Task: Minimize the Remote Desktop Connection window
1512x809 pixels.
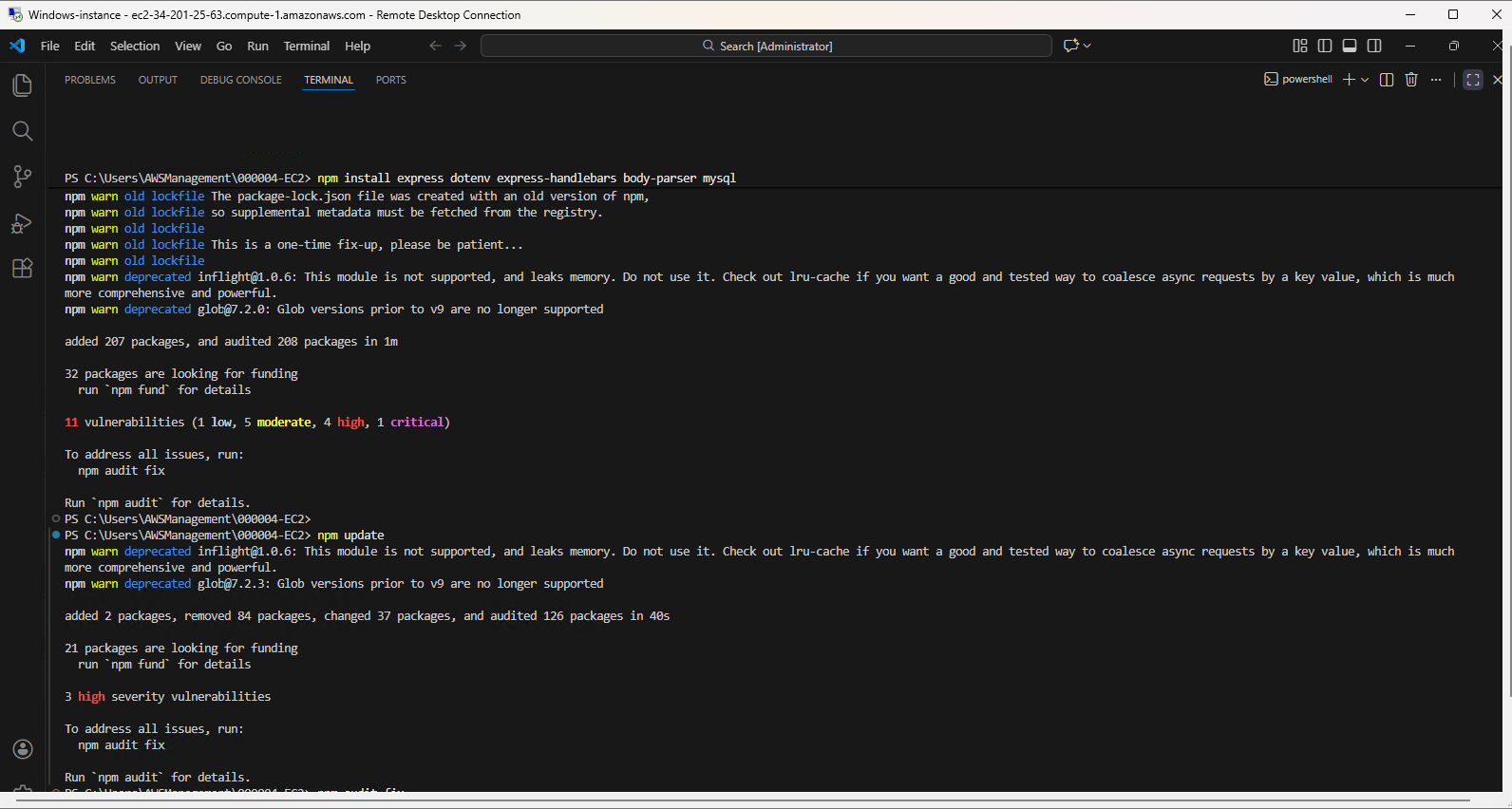Action: pos(1410,14)
